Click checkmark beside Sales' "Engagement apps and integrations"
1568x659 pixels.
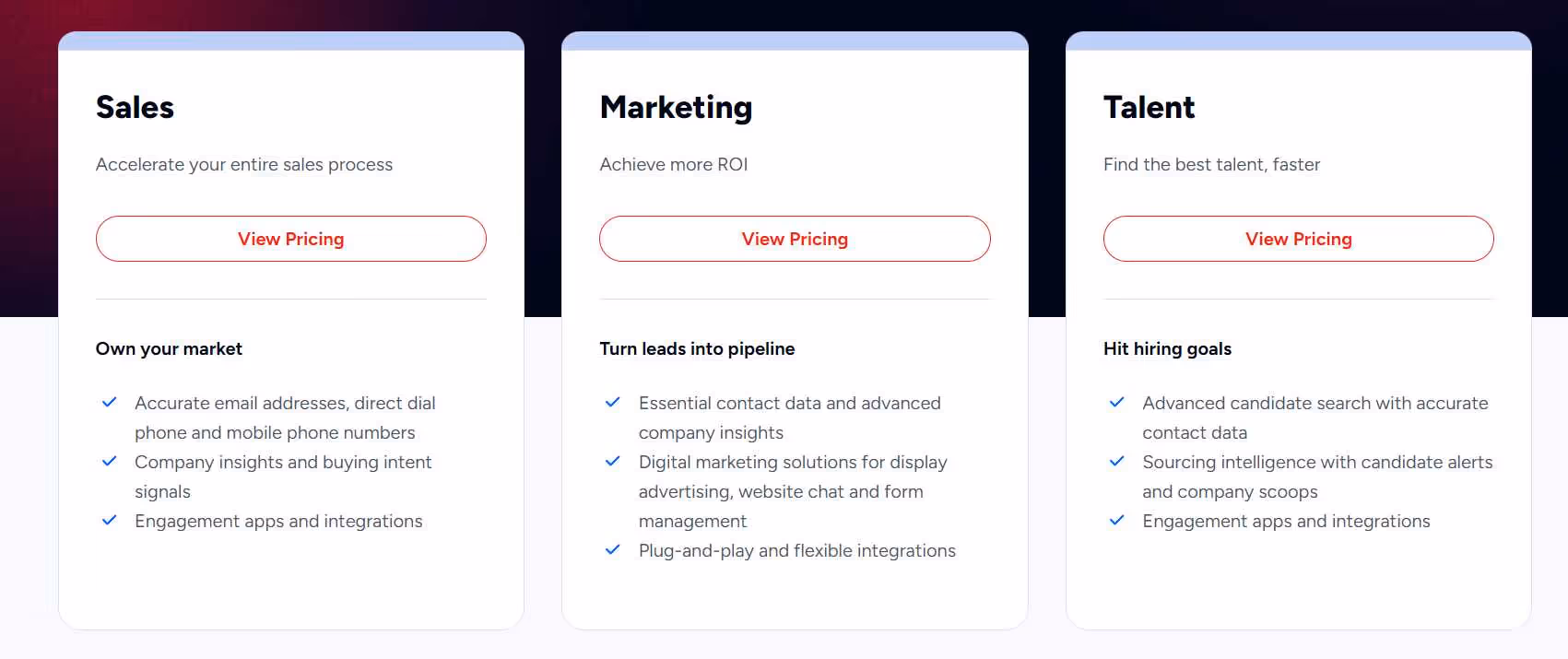(109, 521)
